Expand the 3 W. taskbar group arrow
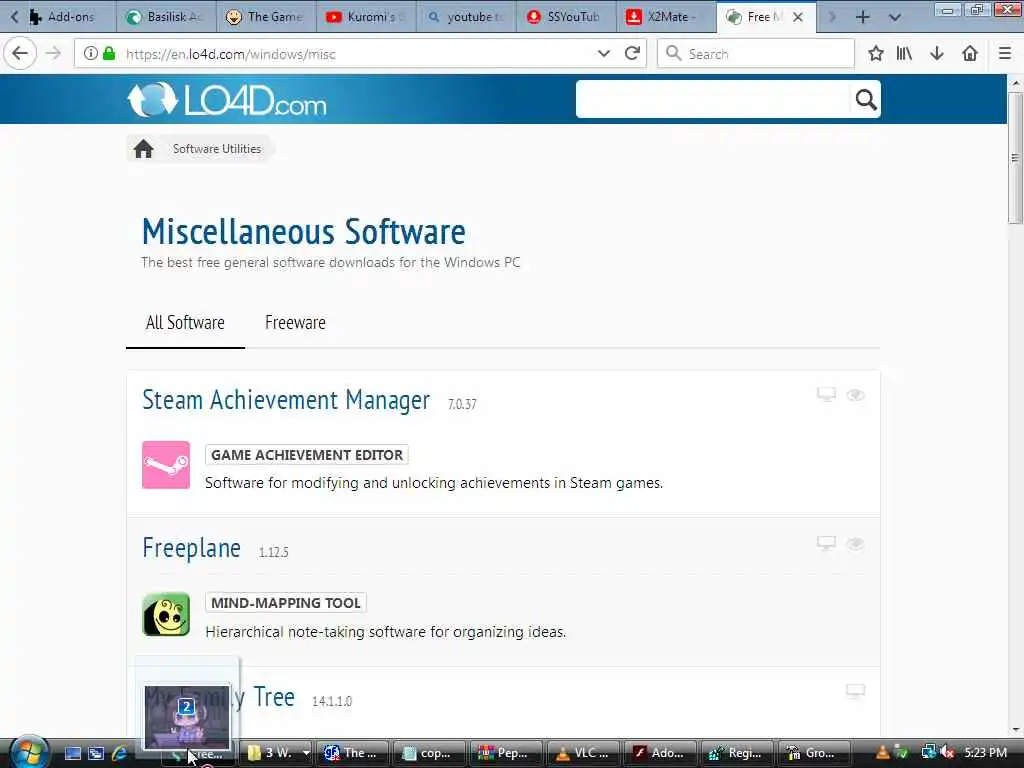This screenshot has width=1024, height=768. (x=306, y=753)
